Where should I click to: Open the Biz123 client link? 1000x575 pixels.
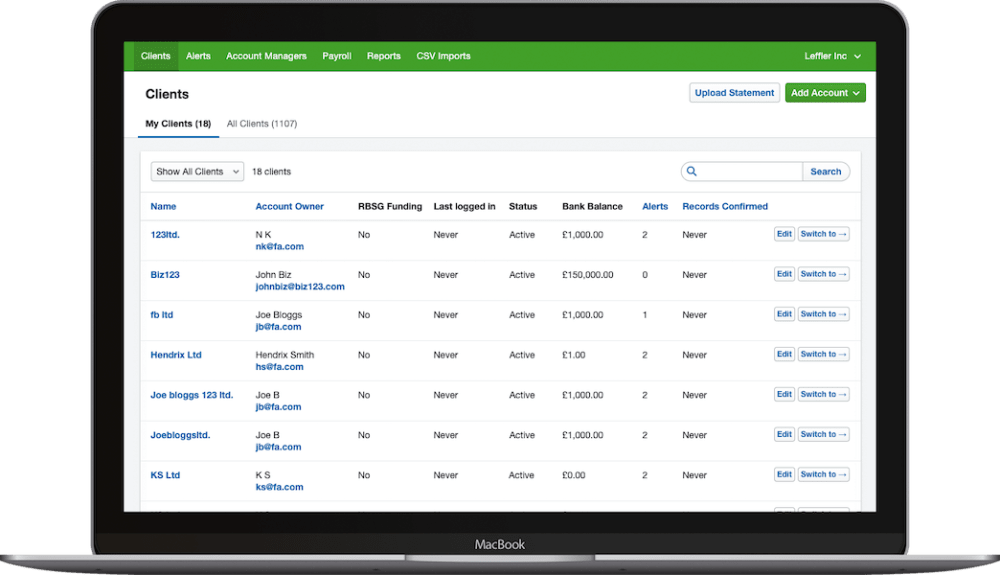point(165,275)
